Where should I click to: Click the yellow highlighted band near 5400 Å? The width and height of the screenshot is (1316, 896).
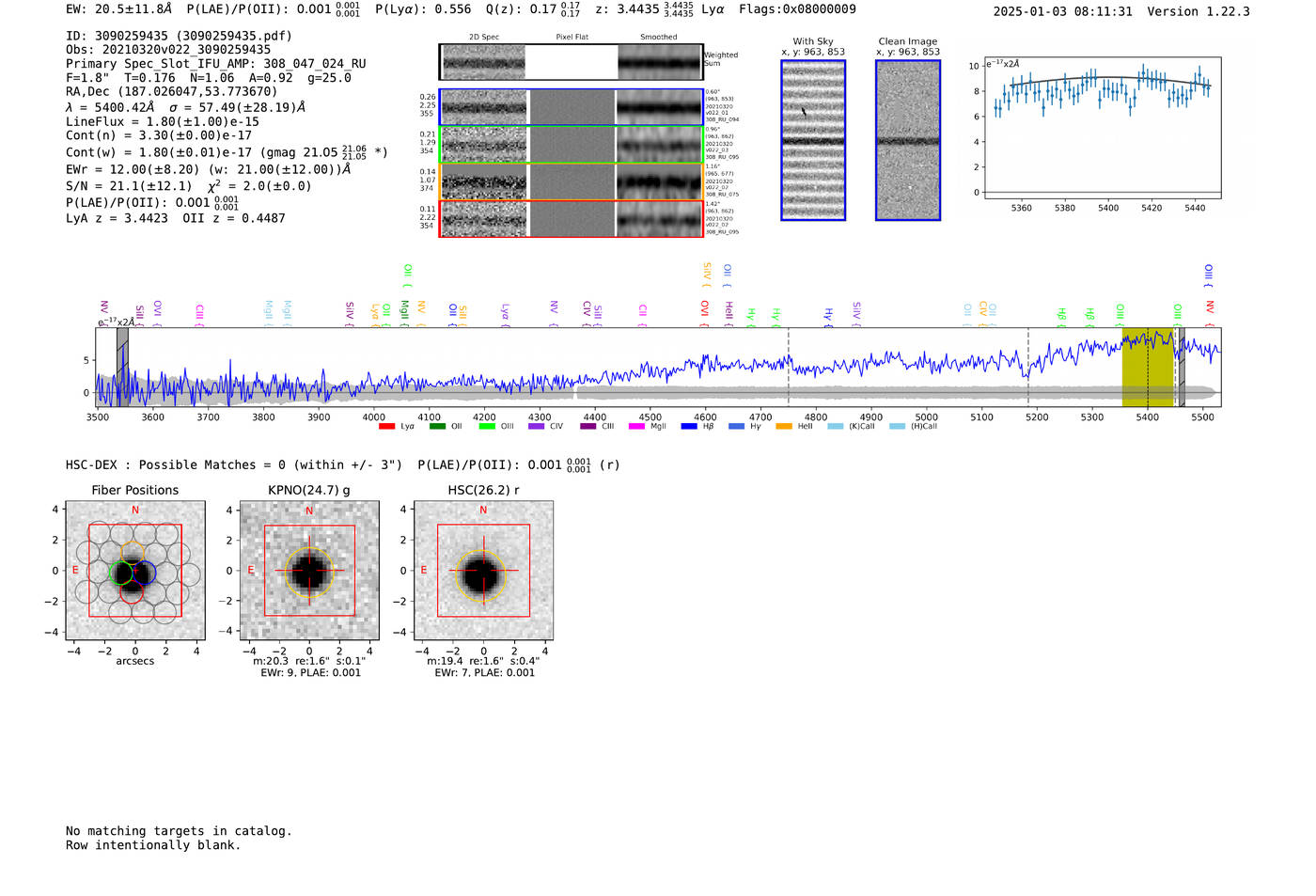(x=1148, y=367)
